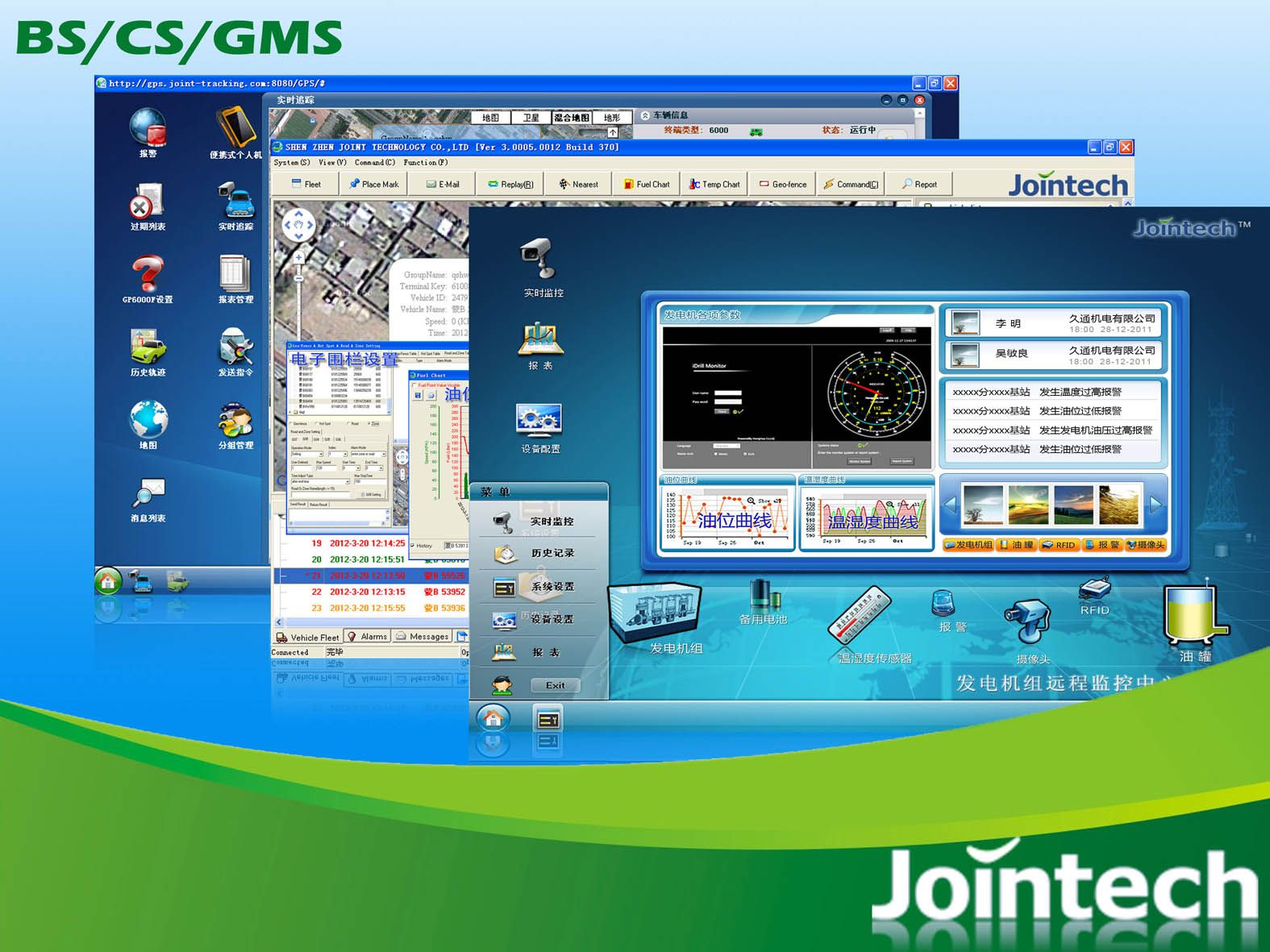1270x952 pixels.
Task: Switch to the Messages tab
Action: click(x=423, y=637)
